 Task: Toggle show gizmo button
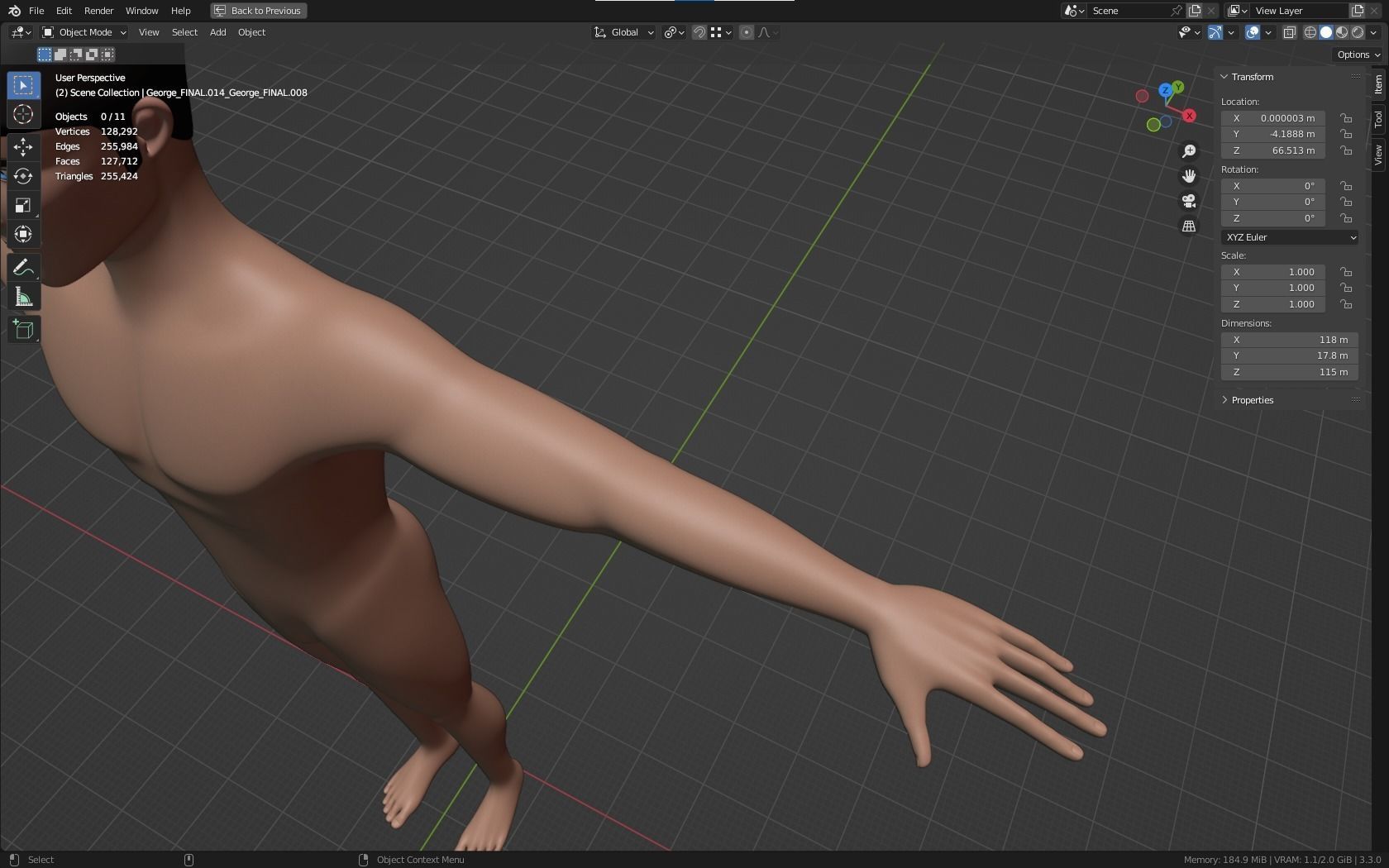point(1215,32)
